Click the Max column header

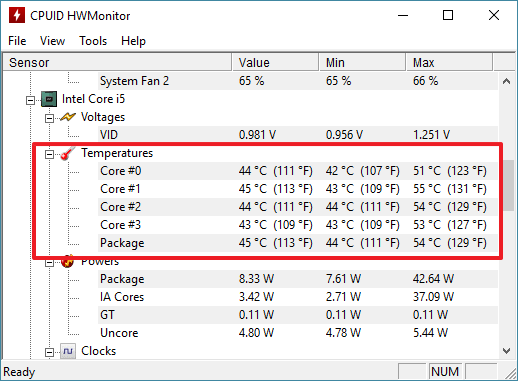[x=449, y=62]
